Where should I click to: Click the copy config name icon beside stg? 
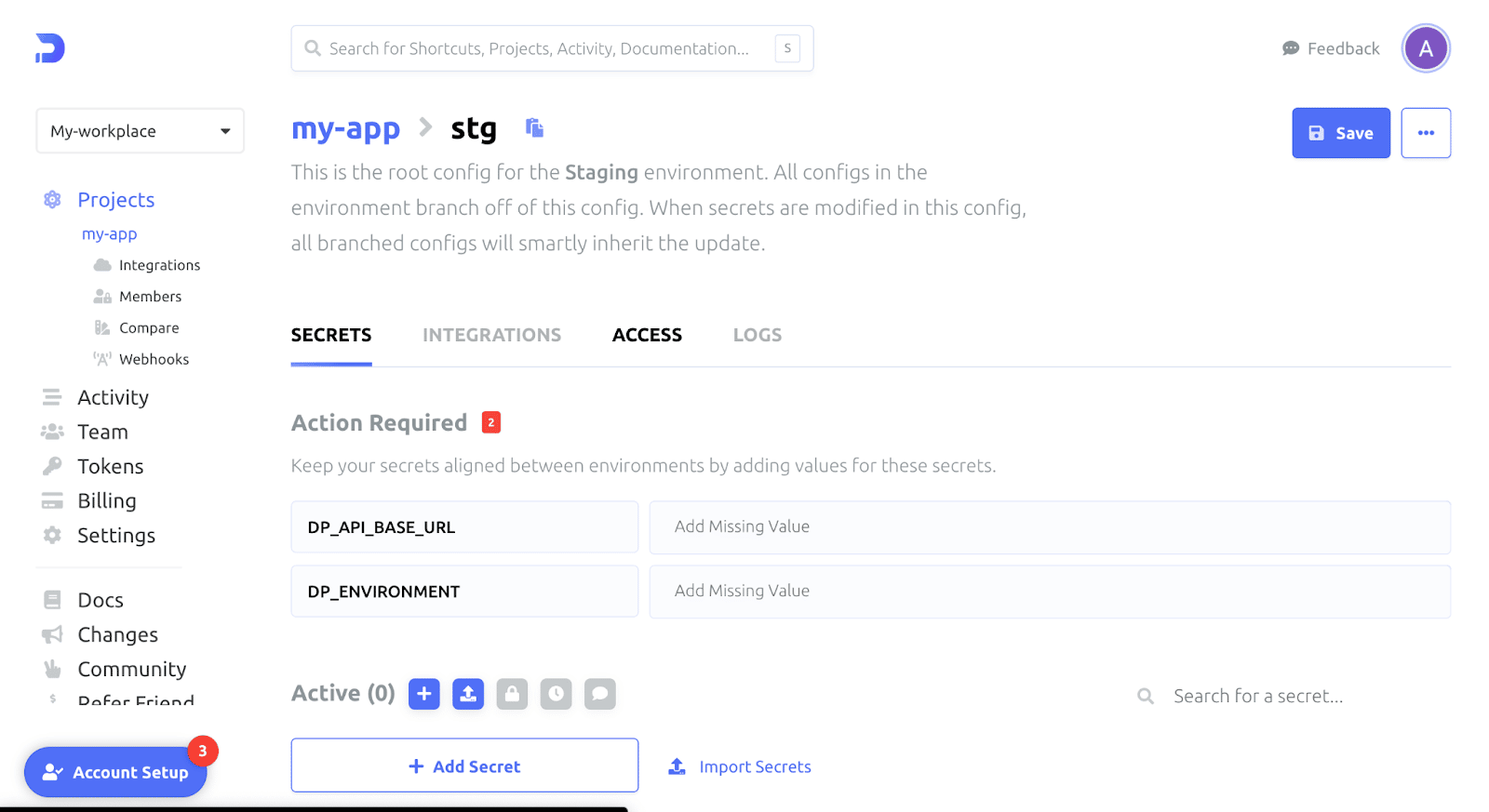coord(534,127)
